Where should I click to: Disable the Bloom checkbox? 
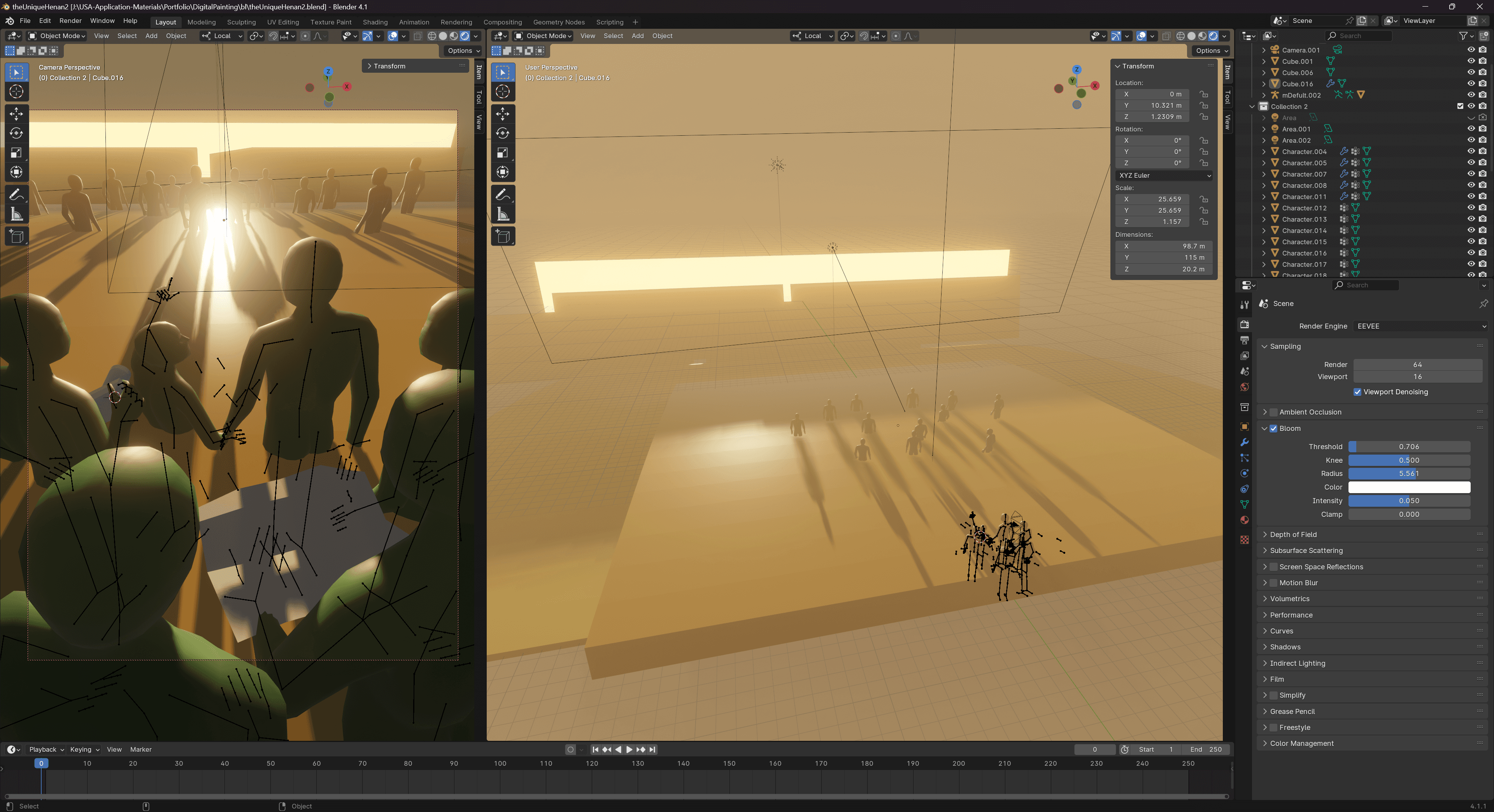click(x=1274, y=428)
